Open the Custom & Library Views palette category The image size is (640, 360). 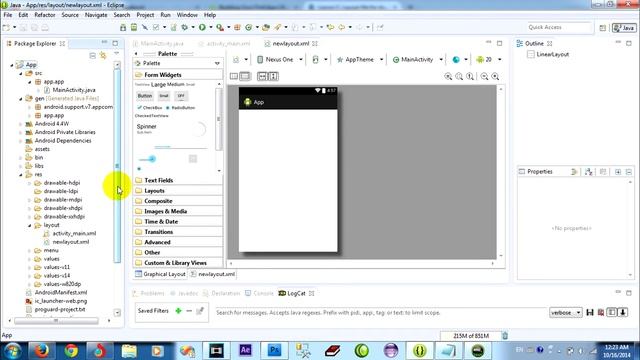click(x=178, y=263)
